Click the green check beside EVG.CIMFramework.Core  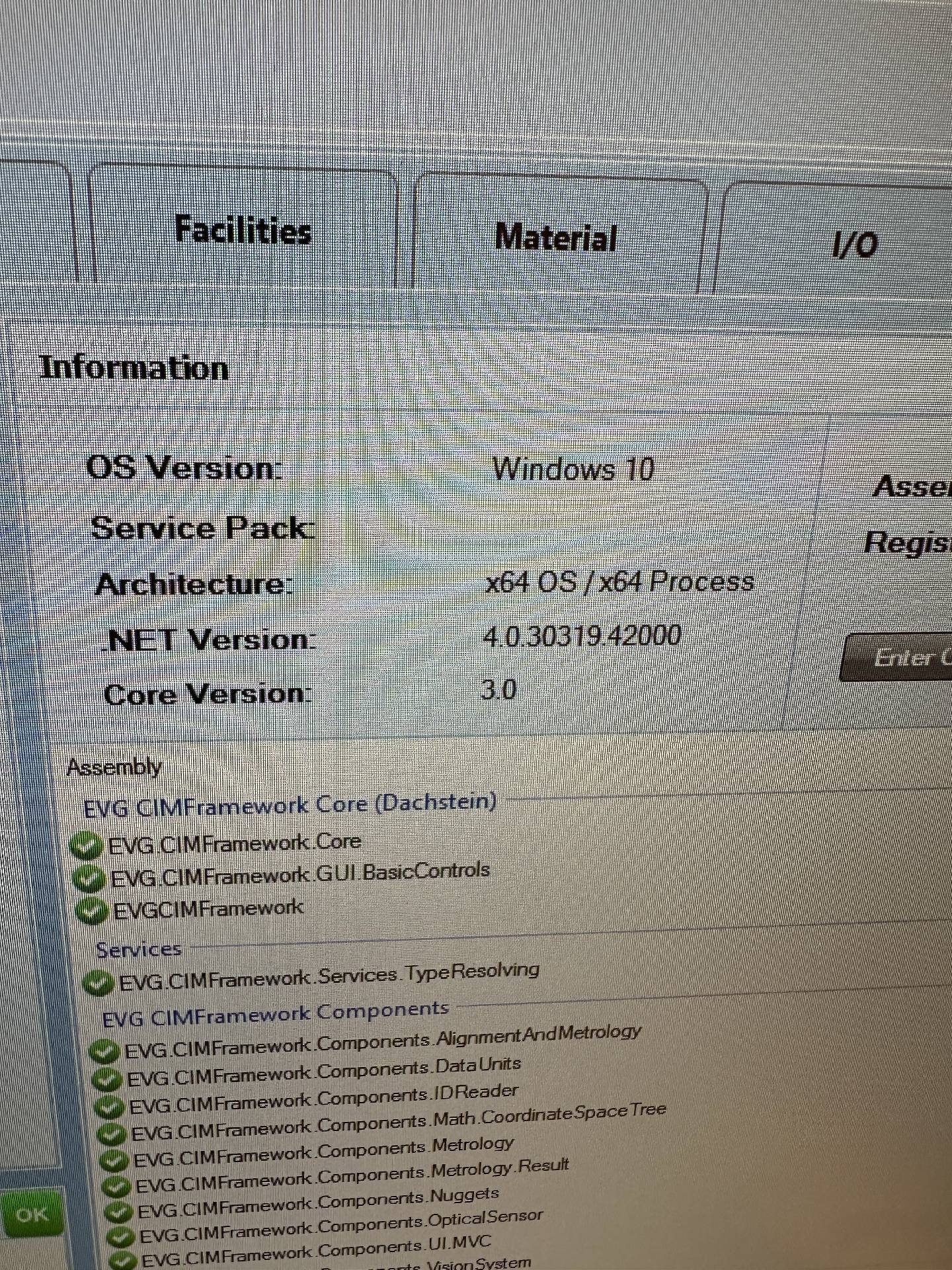coord(85,847)
